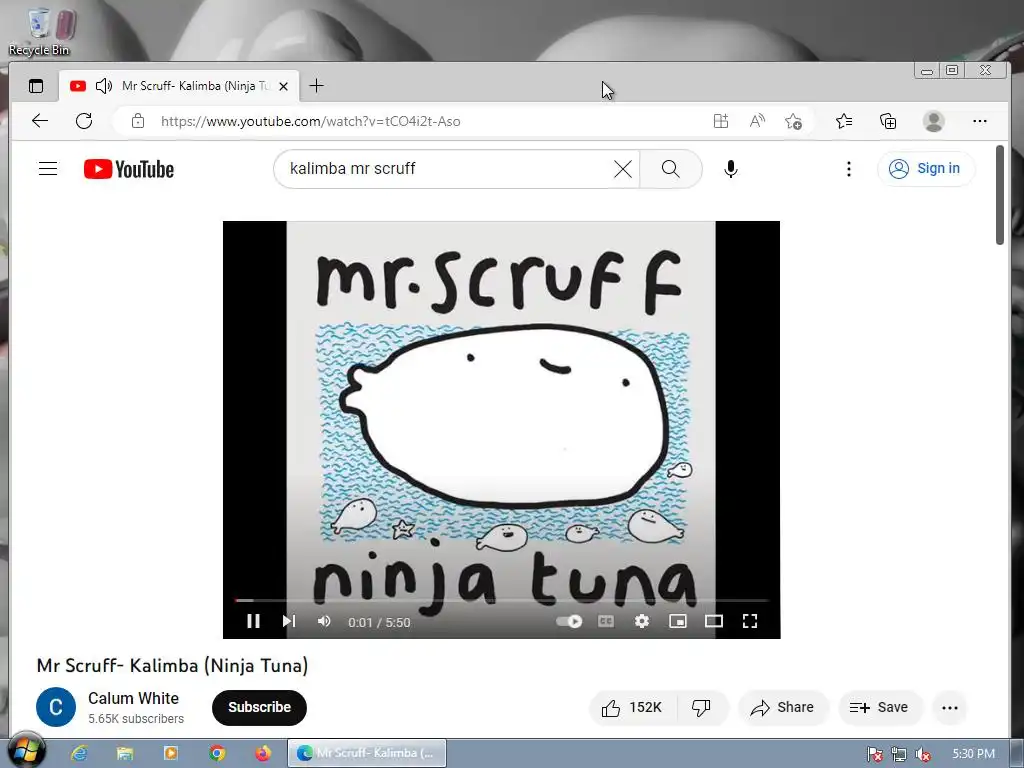Open muted volume tray icon
The width and height of the screenshot is (1024, 768).
click(923, 754)
